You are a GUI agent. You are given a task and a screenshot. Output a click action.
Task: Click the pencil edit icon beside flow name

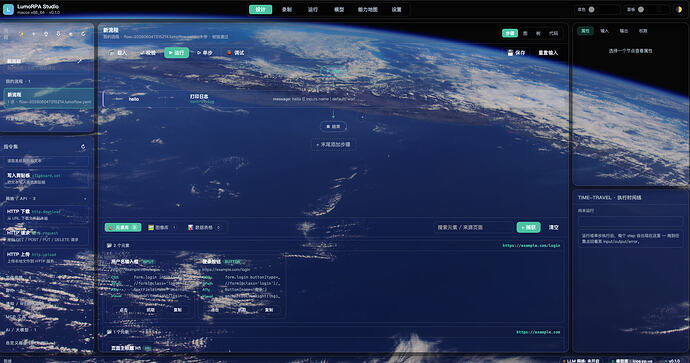[x=80, y=61]
